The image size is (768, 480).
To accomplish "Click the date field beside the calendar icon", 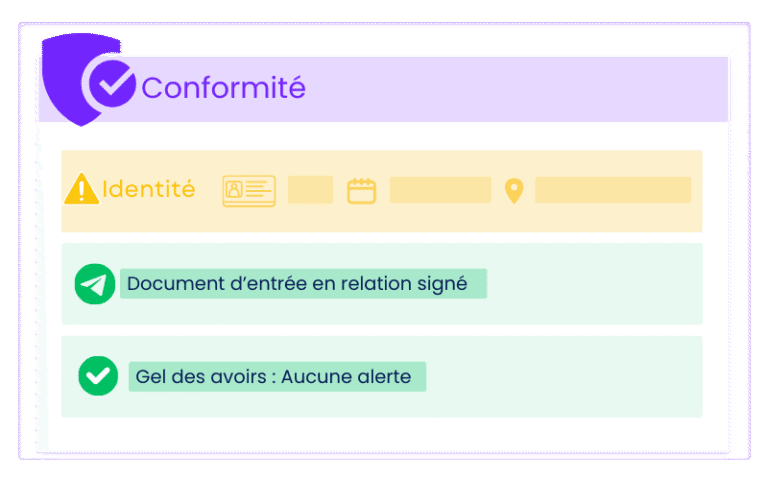I will click(440, 190).
